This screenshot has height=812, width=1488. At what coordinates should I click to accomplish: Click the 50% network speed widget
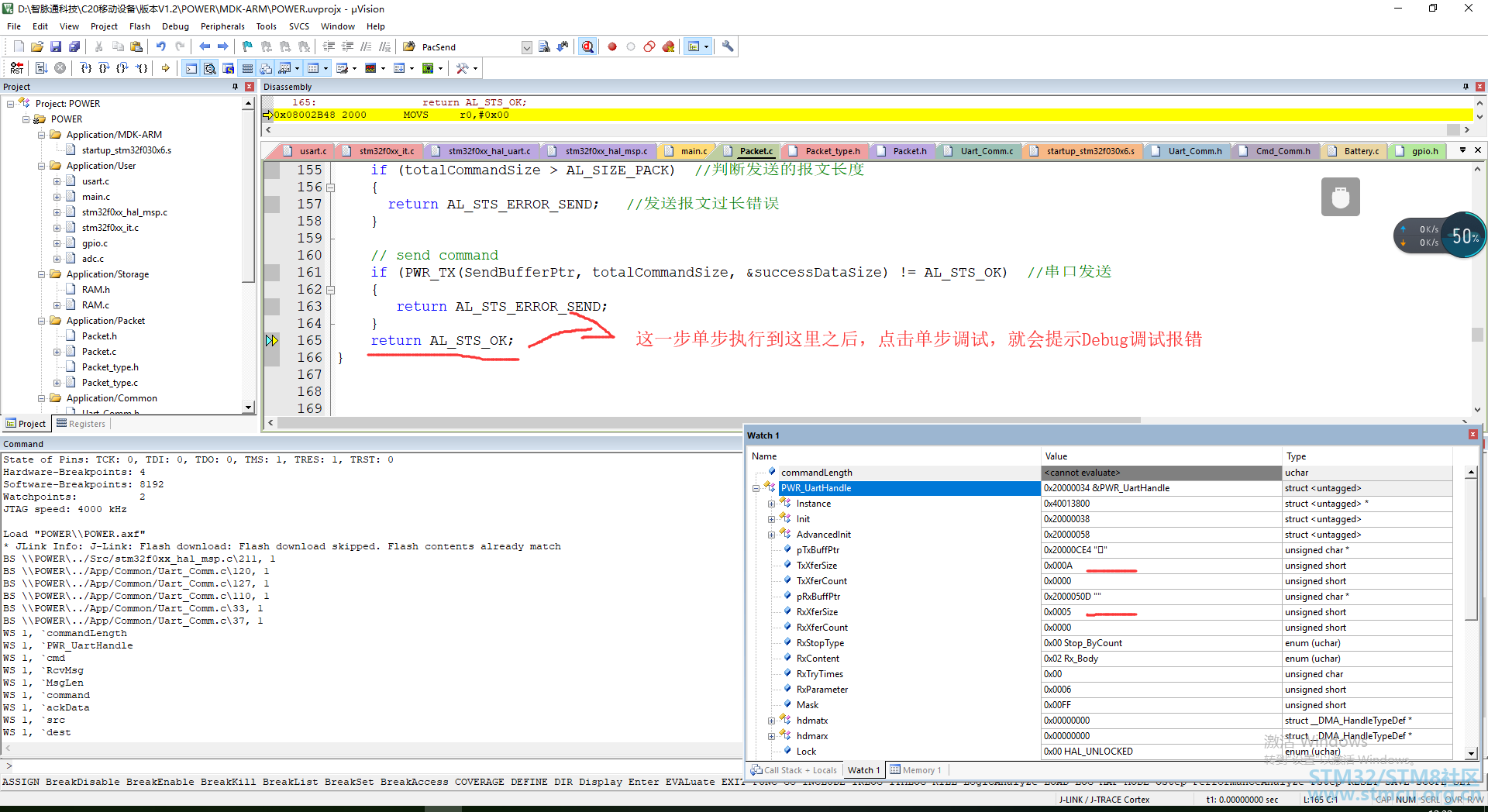click(x=1463, y=236)
